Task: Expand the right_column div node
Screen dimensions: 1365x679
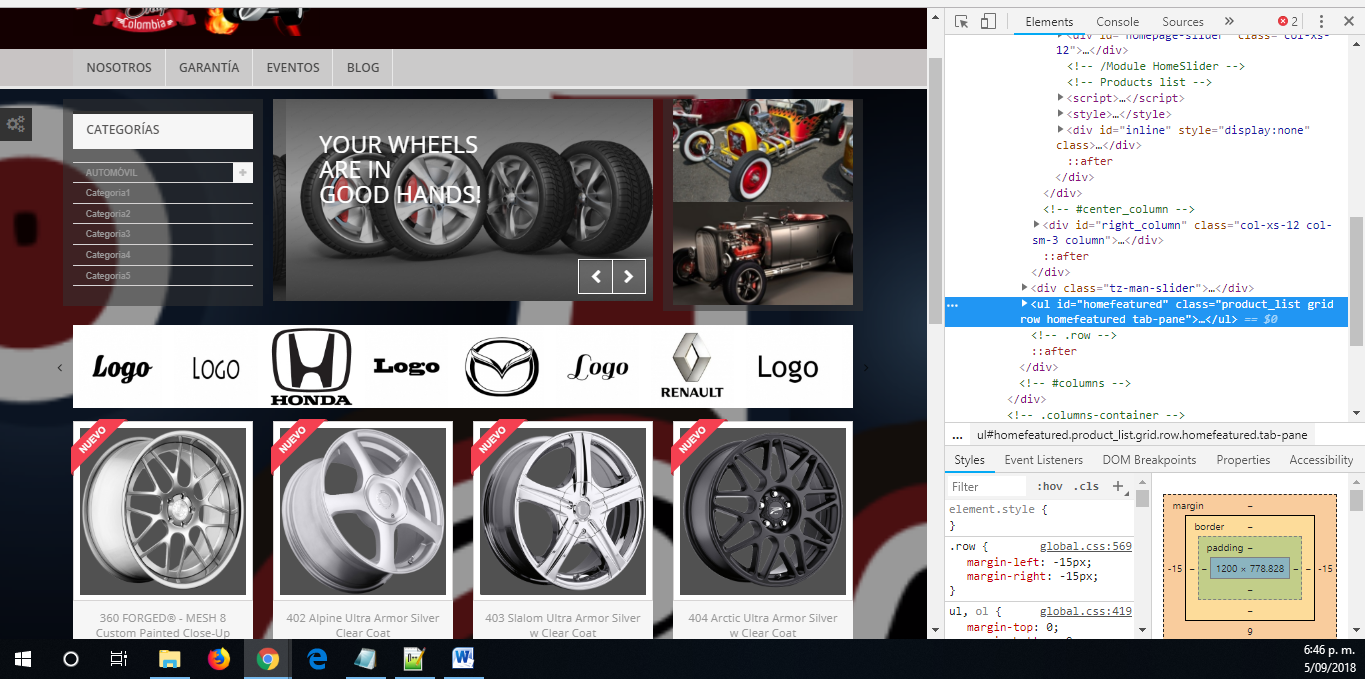Action: 1037,225
